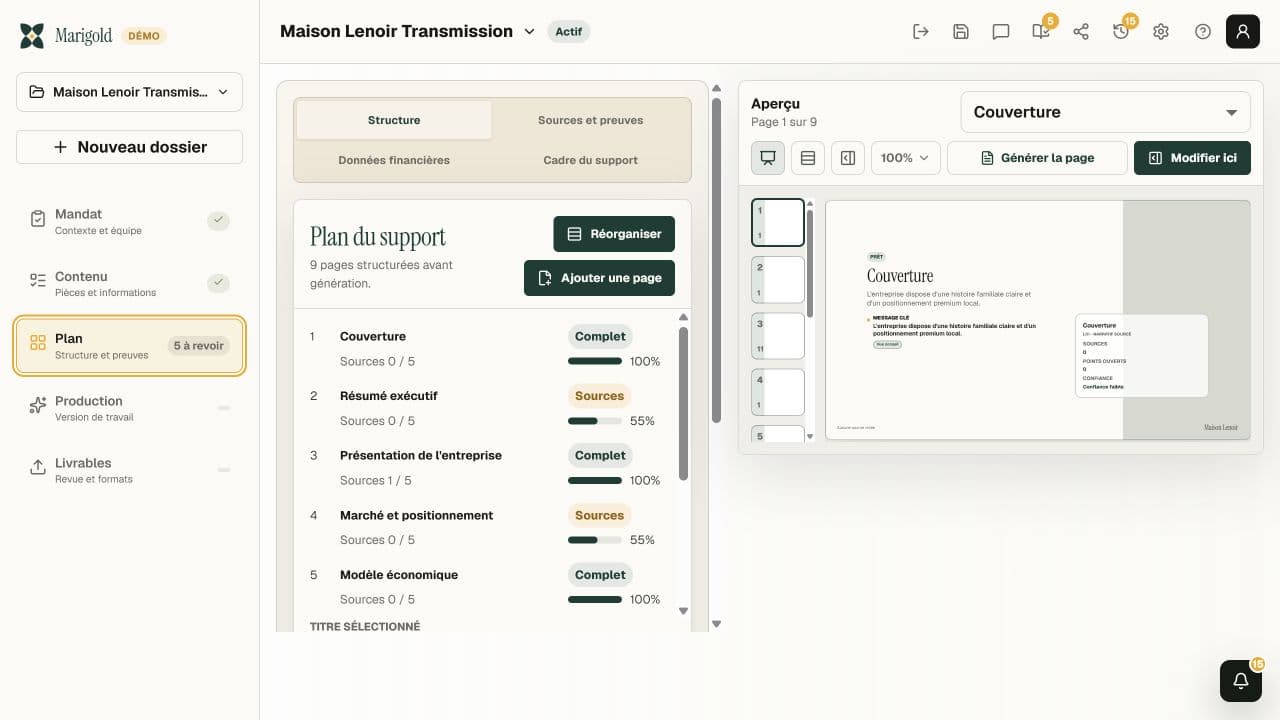This screenshot has width=1280, height=720.
Task: Switch preview to presentation view icon
Action: (x=768, y=158)
